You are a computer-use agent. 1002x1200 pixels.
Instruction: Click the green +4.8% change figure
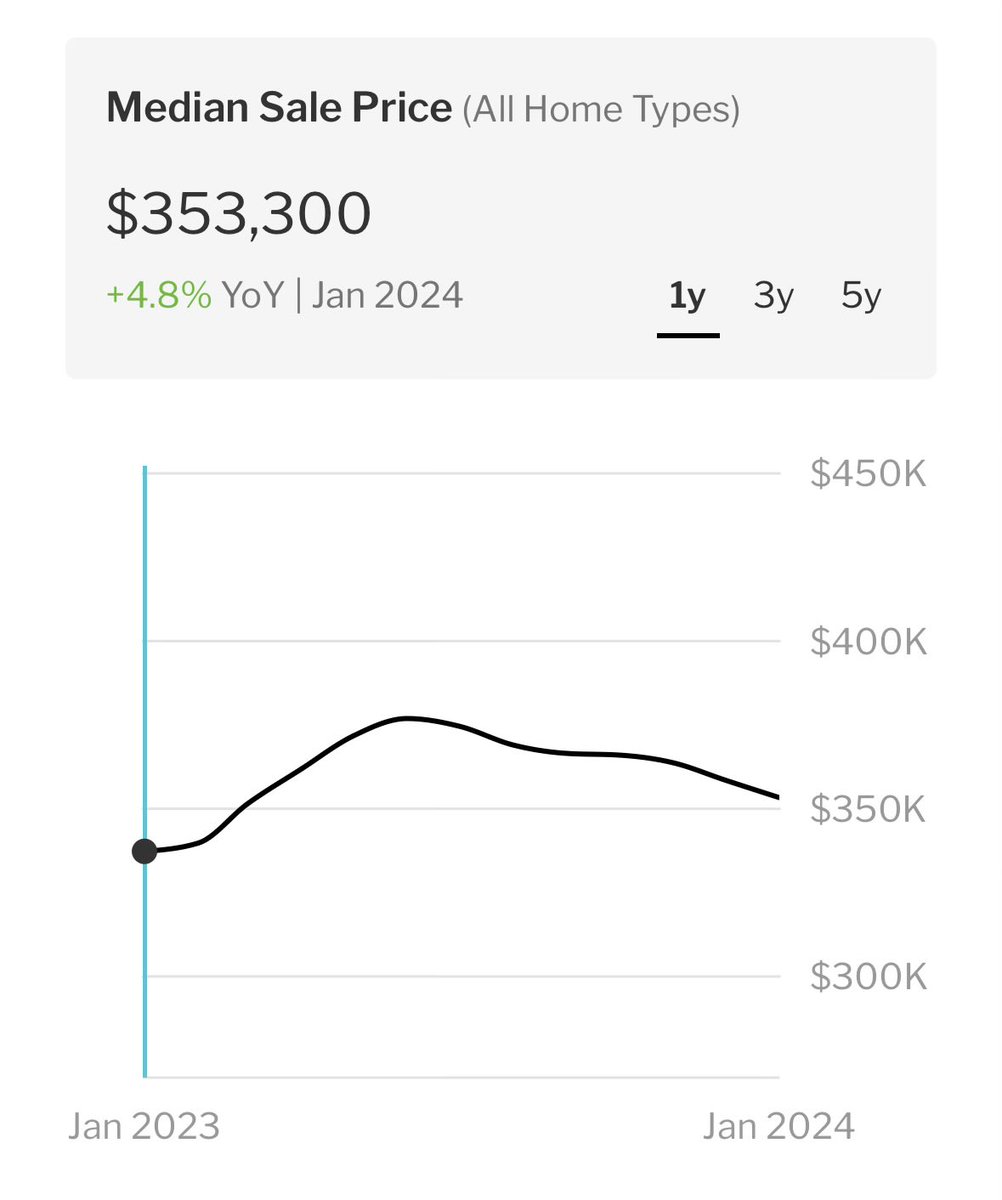point(159,296)
